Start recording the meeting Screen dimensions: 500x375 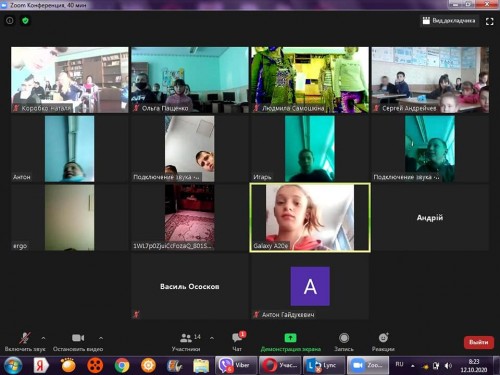(x=344, y=342)
